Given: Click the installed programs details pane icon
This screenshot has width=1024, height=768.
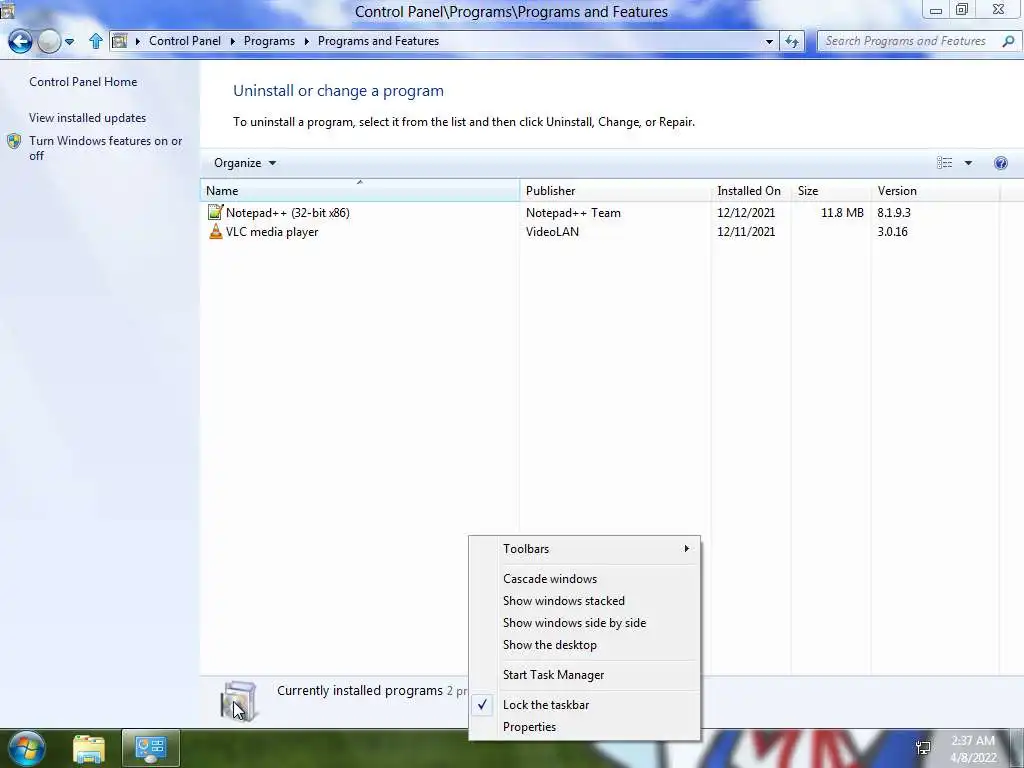Looking at the screenshot, I should coord(238,701).
